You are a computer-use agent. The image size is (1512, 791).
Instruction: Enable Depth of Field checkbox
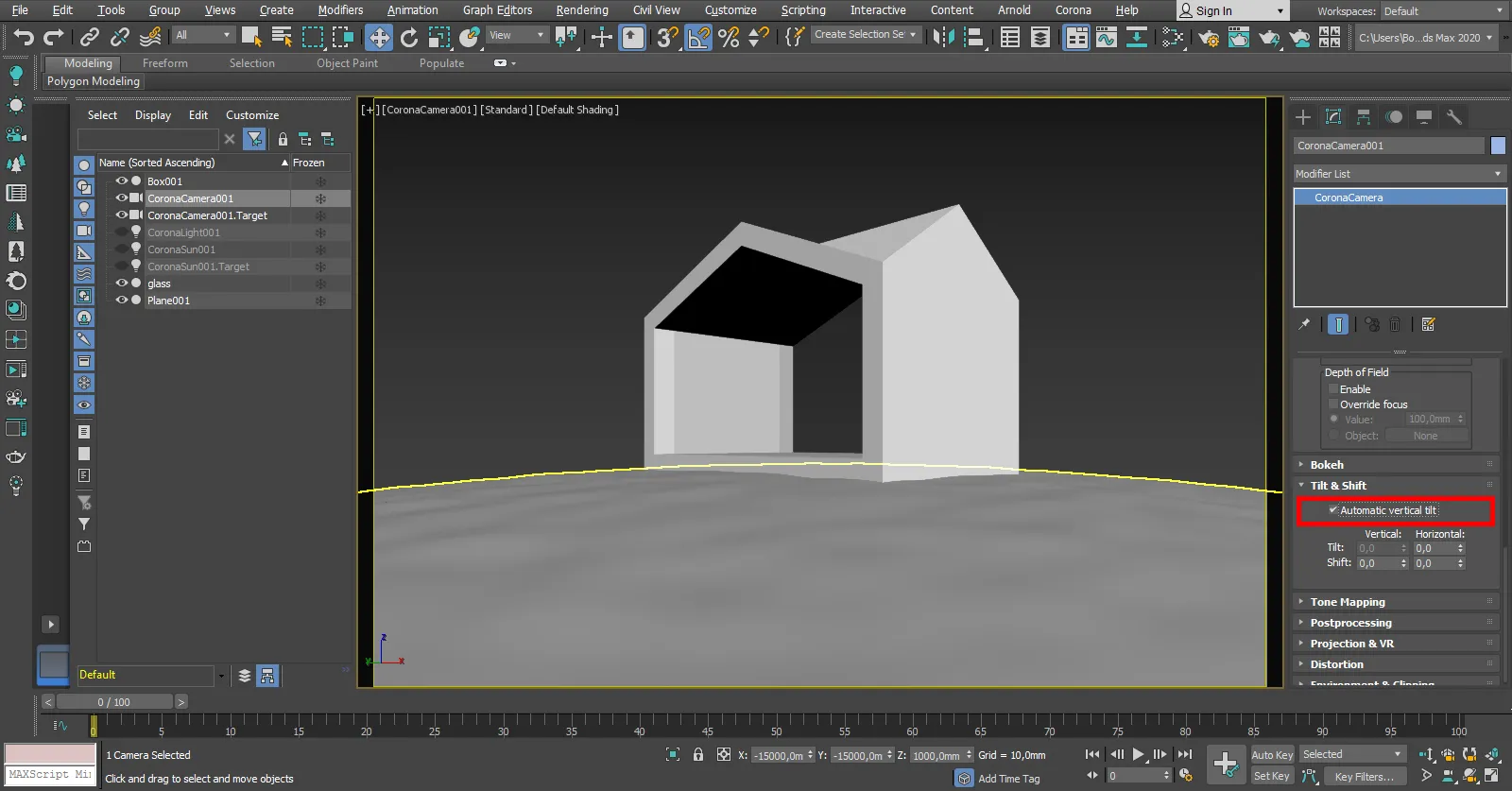pyautogui.click(x=1333, y=389)
